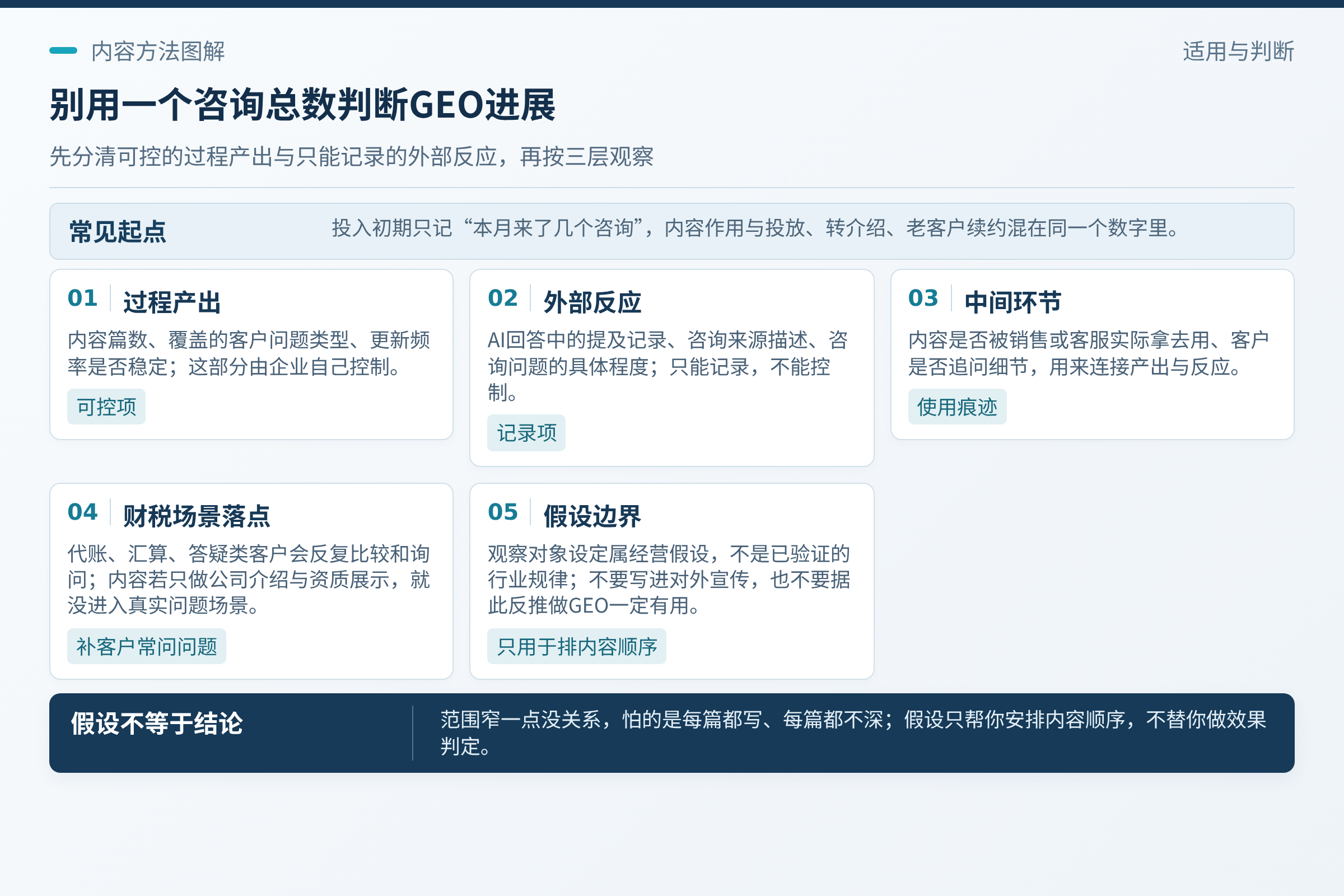The image size is (1344, 896).
Task: Click the footer text starting 范围窄一点没关系
Action: 853,732
